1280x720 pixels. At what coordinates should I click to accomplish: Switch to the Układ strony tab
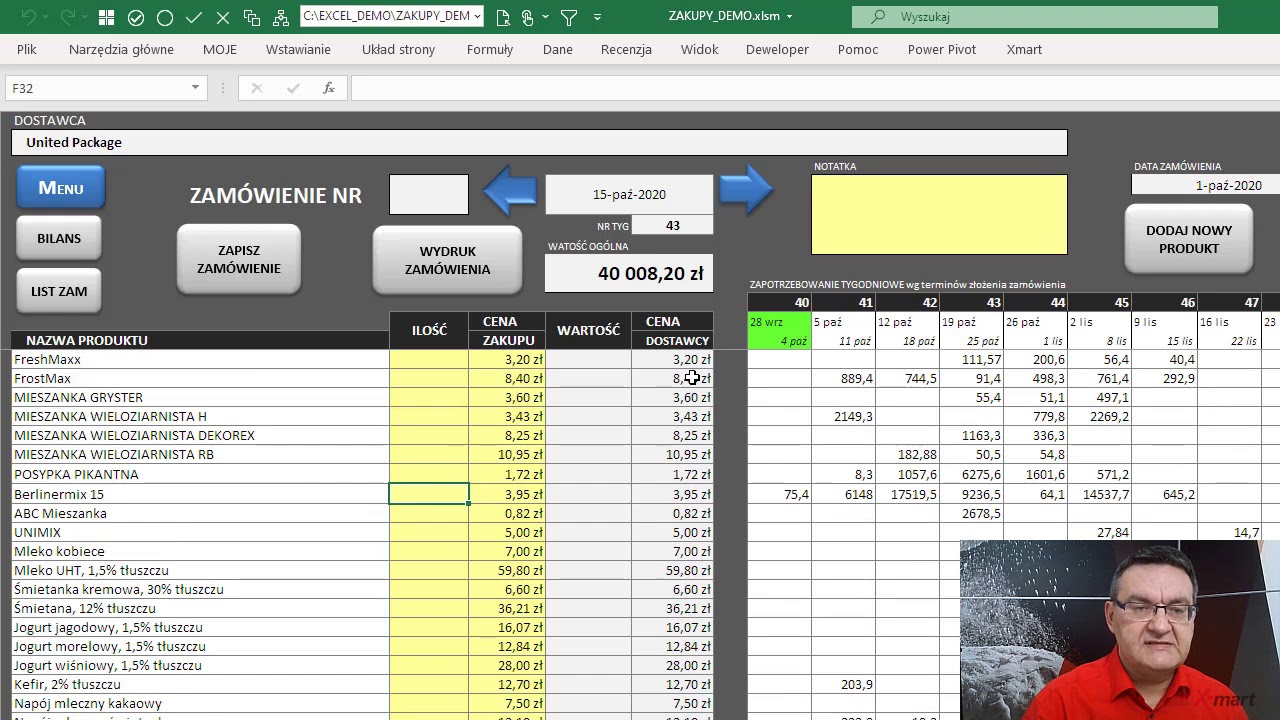click(398, 49)
